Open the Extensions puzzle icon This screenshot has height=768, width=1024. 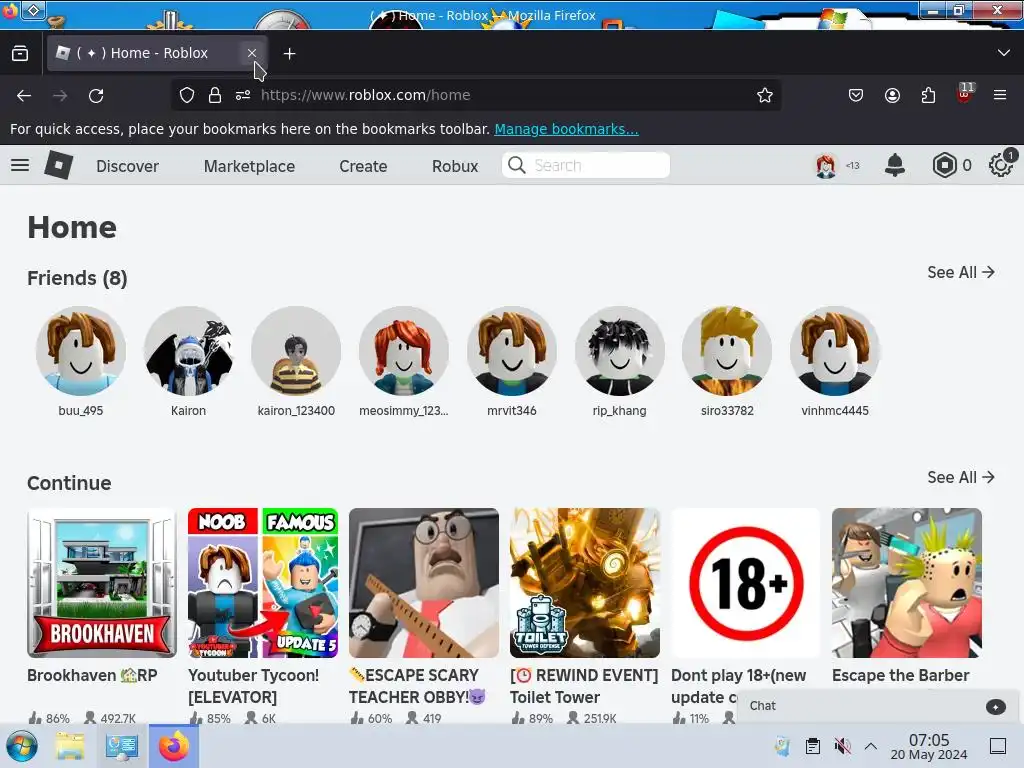928,95
